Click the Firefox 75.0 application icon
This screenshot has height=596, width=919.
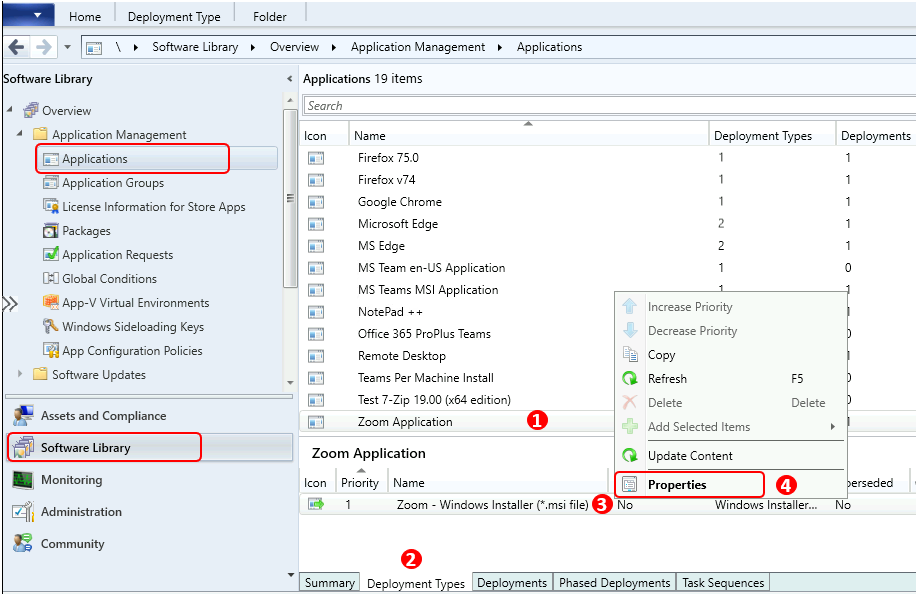316,158
